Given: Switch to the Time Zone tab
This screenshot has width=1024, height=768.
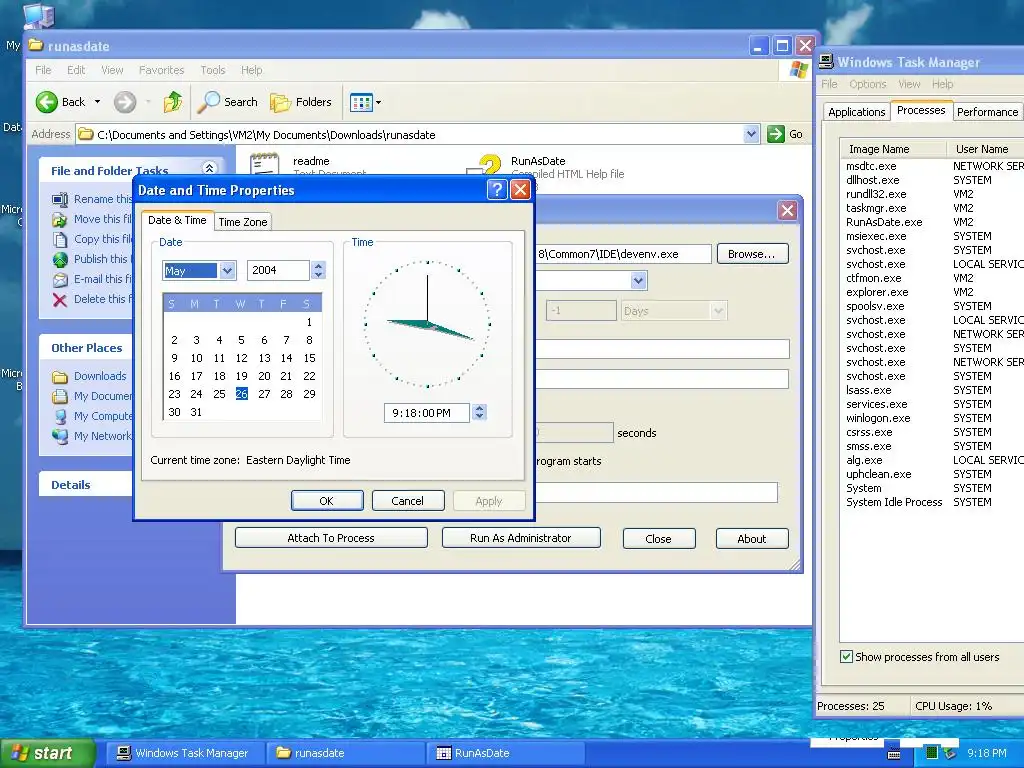Looking at the screenshot, I should pyautogui.click(x=243, y=222).
